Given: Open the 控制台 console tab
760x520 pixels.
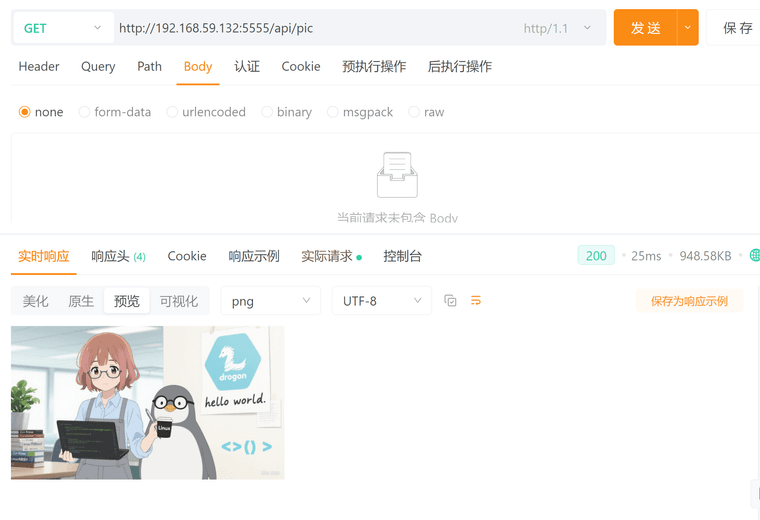Looking at the screenshot, I should click(402, 256).
